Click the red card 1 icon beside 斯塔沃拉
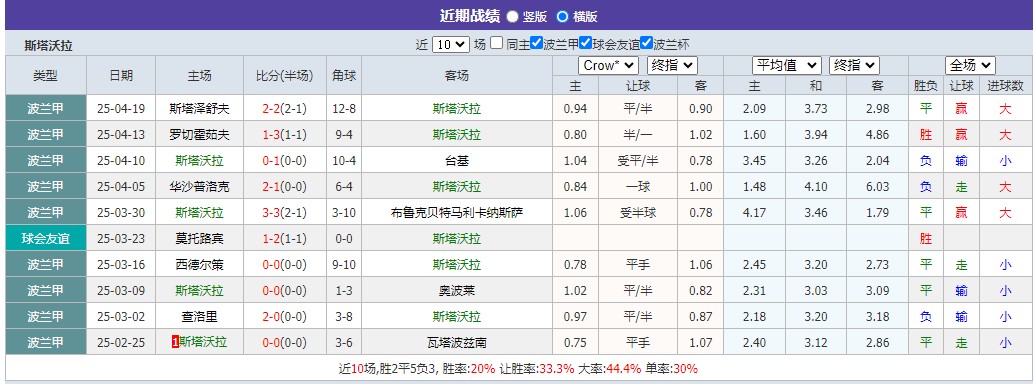The height and width of the screenshot is (384, 1036). click(175, 342)
